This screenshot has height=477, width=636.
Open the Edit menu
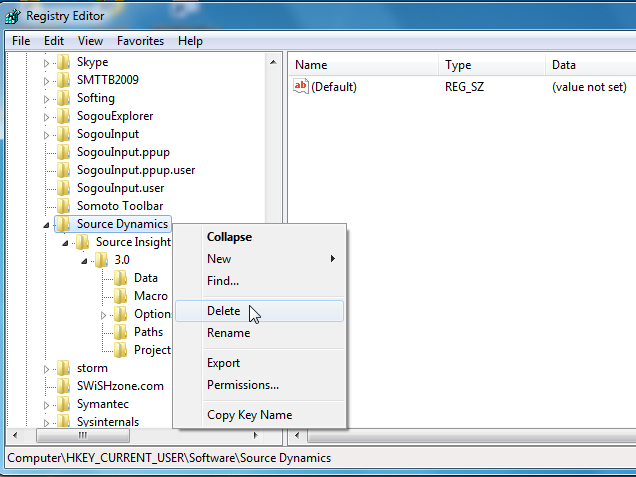[54, 41]
